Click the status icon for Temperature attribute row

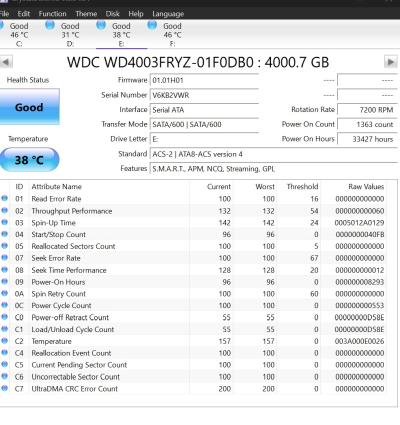click(x=5, y=341)
